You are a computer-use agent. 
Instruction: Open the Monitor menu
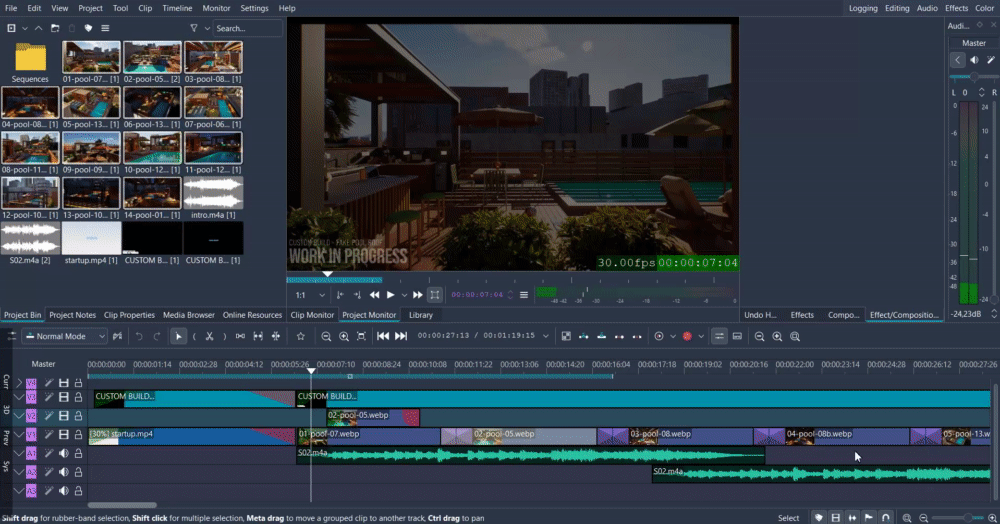216,8
